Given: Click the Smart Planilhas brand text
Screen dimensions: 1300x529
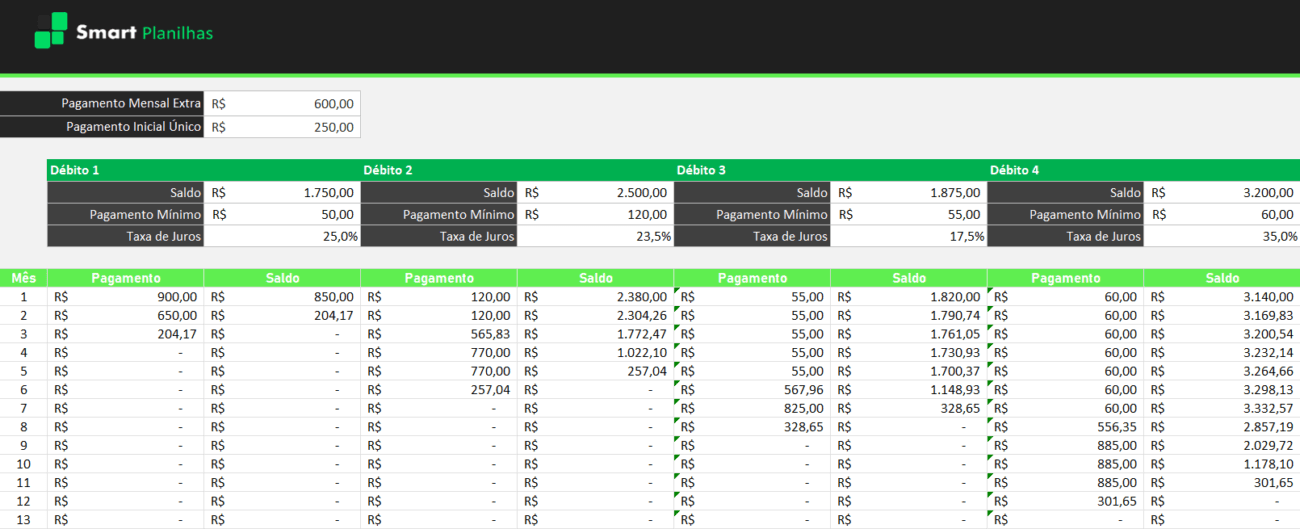Looking at the screenshot, I should tap(144, 33).
